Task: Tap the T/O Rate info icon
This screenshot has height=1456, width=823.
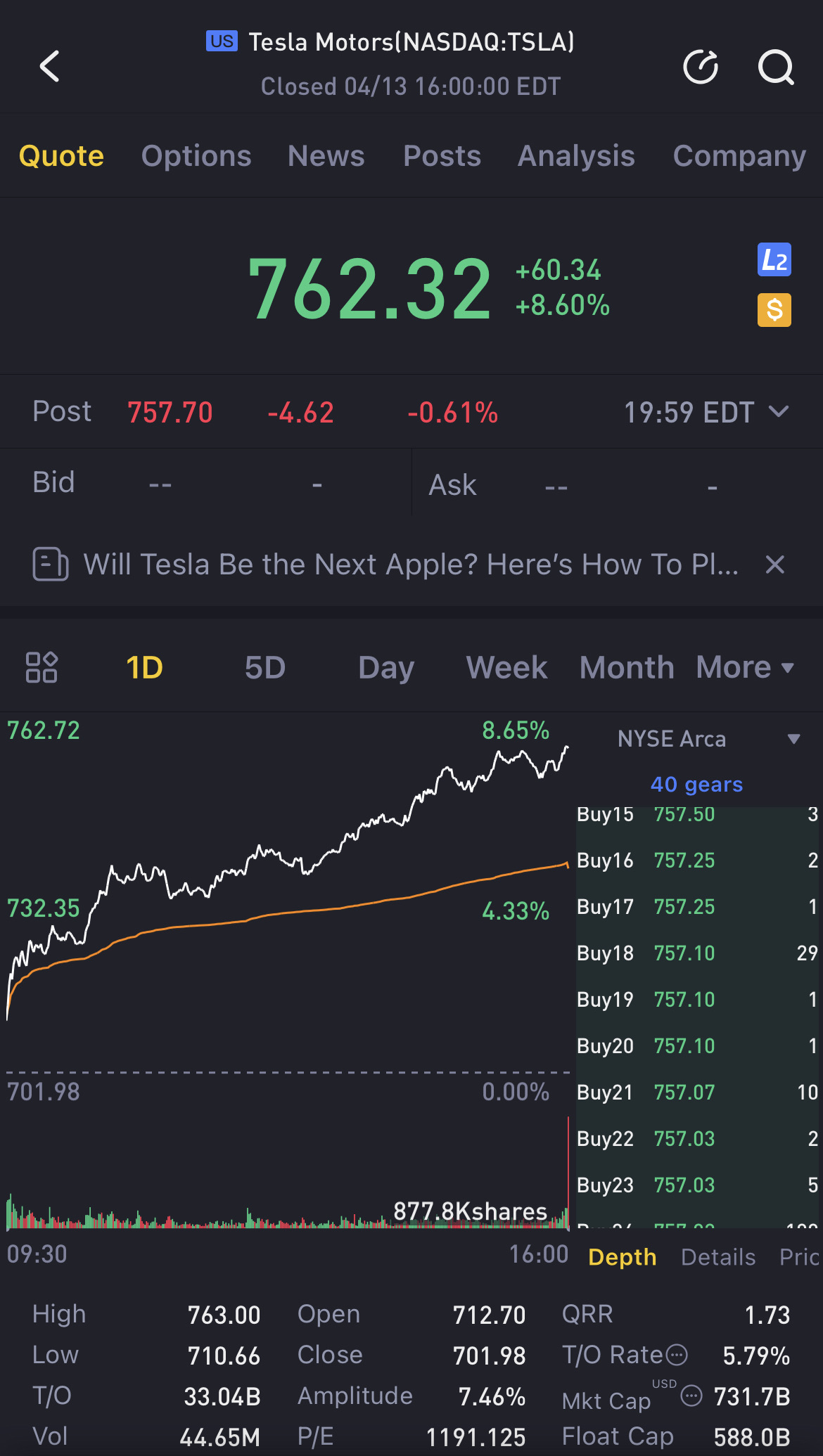Action: point(677,1355)
